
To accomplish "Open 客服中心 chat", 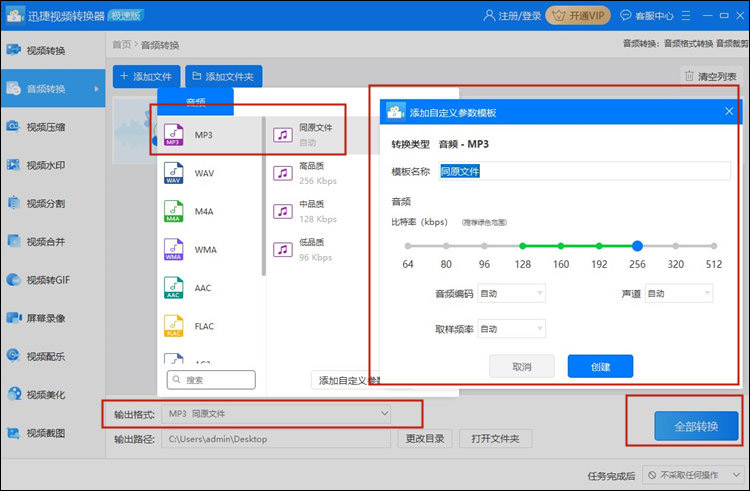I will pyautogui.click(x=646, y=16).
